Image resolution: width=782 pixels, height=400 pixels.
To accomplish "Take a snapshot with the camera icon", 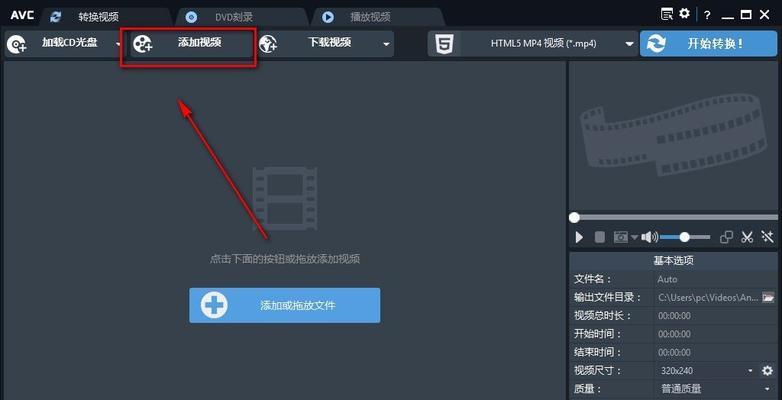I will pyautogui.click(x=620, y=237).
